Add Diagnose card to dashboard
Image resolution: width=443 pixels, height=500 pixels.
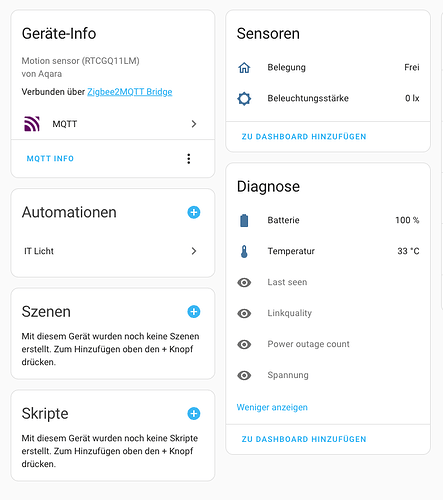(x=304, y=439)
